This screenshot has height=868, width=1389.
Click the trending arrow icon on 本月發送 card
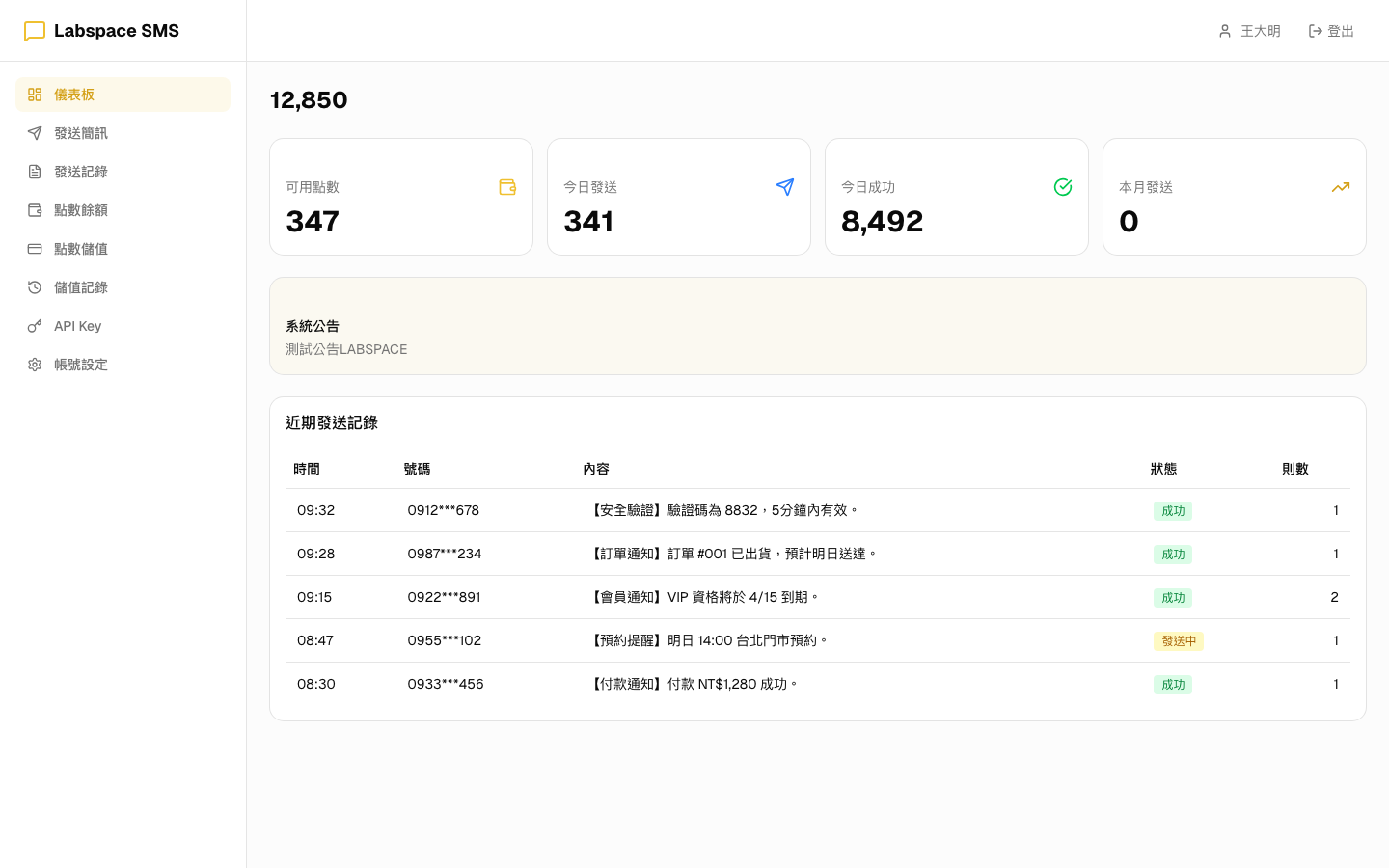[x=1341, y=187]
